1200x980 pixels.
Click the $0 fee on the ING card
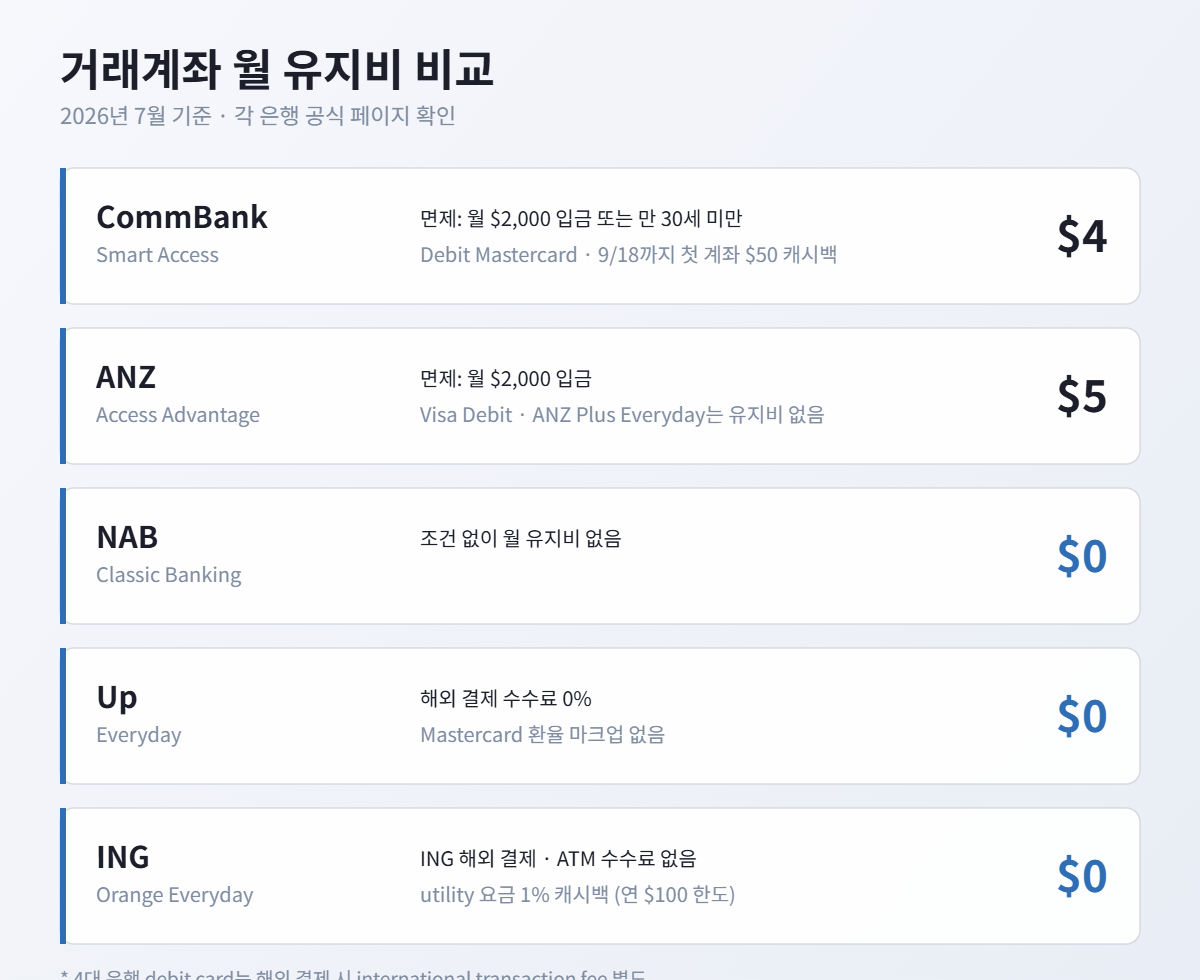tap(1082, 876)
